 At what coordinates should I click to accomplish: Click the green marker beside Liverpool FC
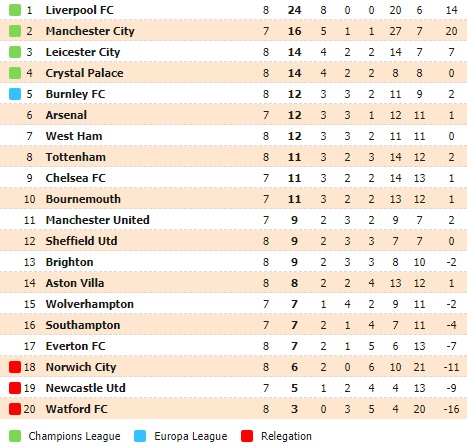[x=15, y=10]
